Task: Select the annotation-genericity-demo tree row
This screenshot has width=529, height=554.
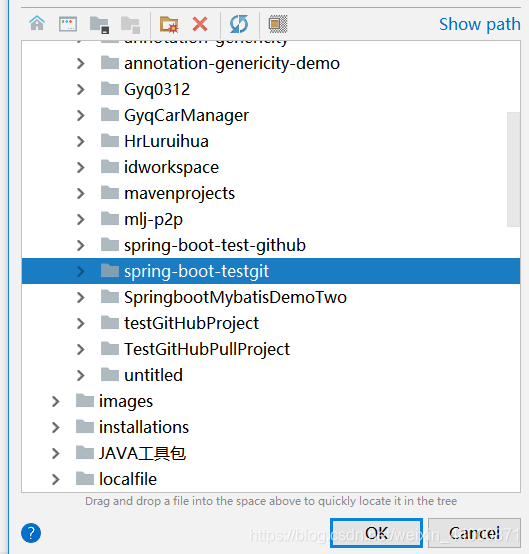Action: [271, 64]
